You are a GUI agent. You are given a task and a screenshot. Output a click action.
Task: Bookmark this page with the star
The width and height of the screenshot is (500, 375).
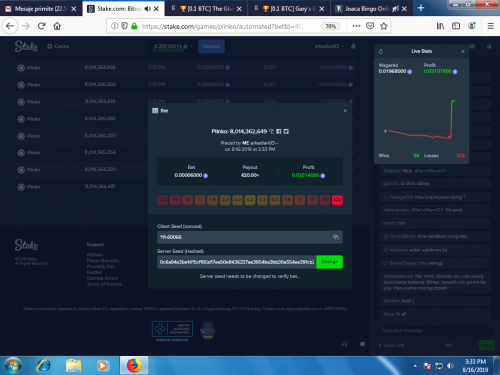coord(384,26)
